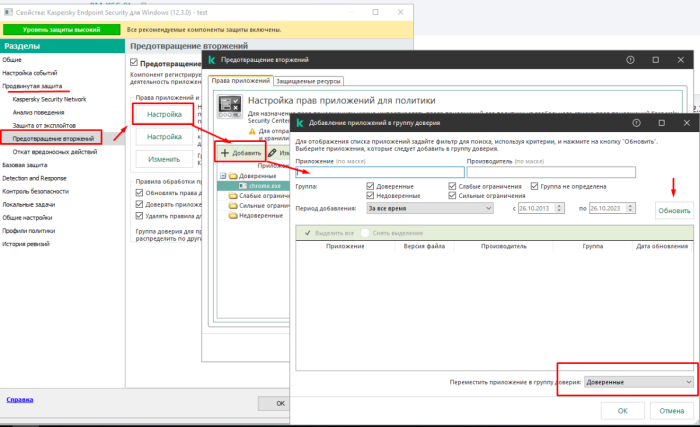
Task: Focus the Производитель mask input field
Action: 551,172
